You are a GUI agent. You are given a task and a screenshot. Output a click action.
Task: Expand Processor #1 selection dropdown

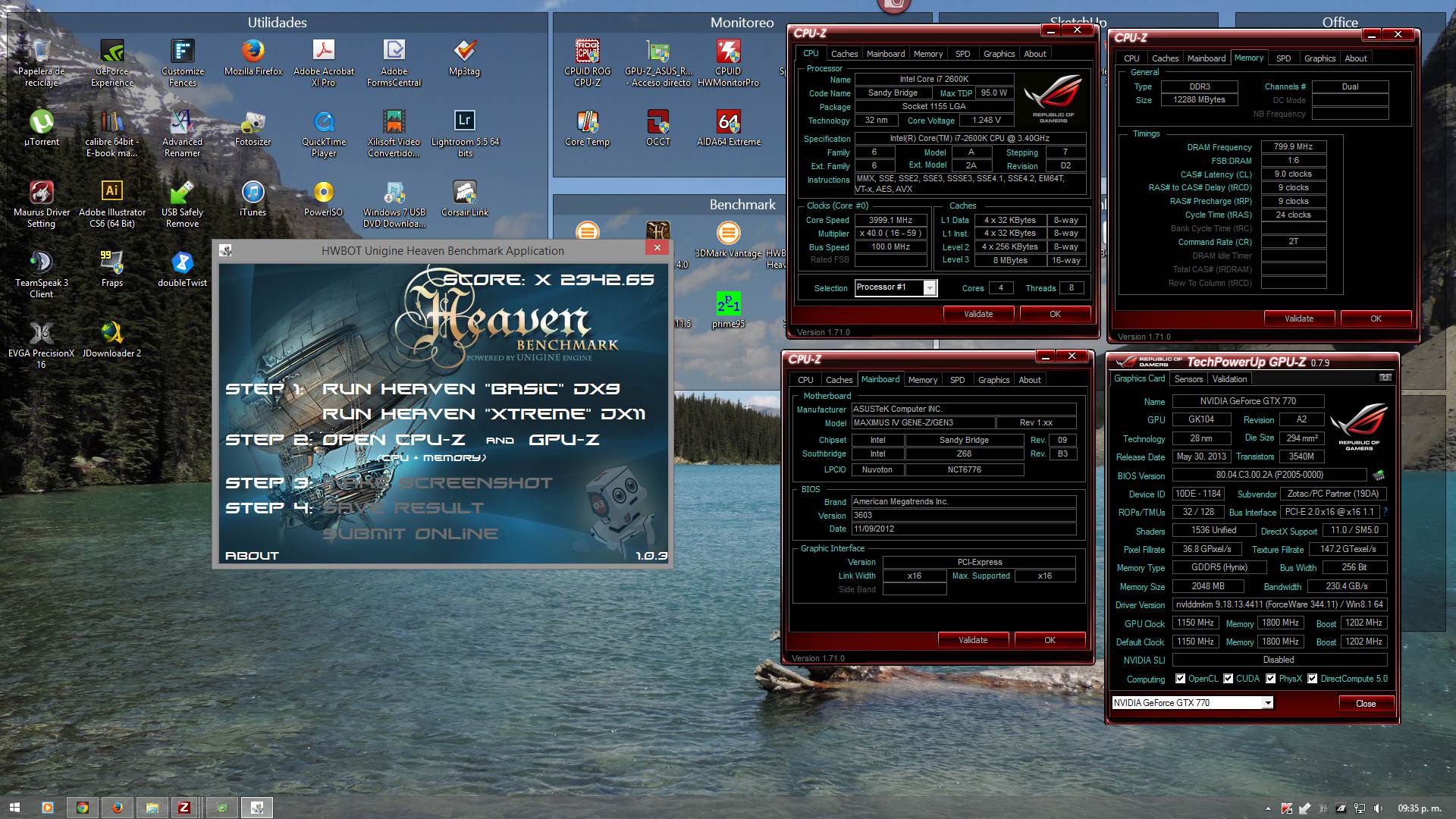[929, 287]
